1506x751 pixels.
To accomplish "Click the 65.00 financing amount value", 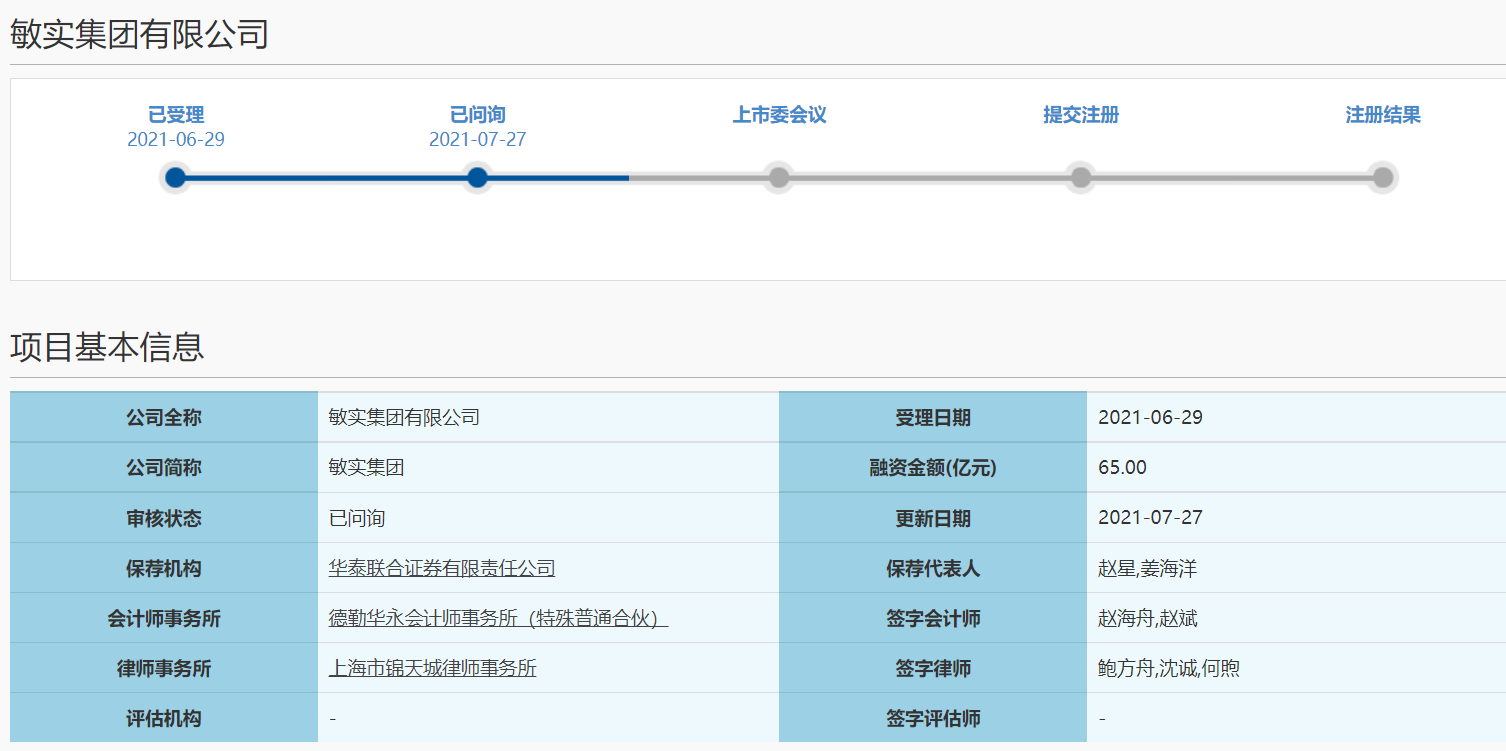I will pyautogui.click(x=1122, y=468).
